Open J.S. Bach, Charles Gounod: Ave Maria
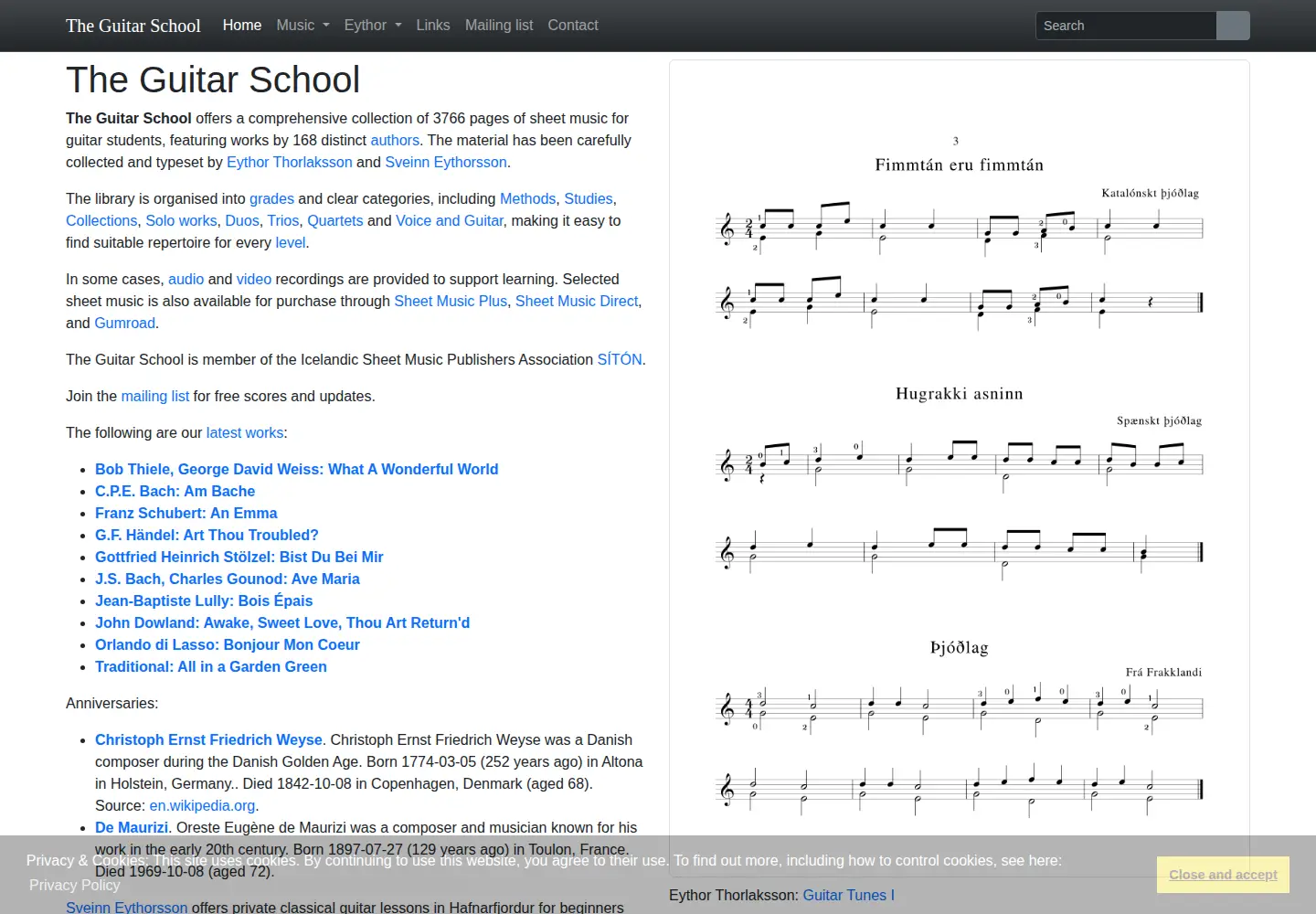Viewport: 1316px width, 914px height. click(x=228, y=579)
